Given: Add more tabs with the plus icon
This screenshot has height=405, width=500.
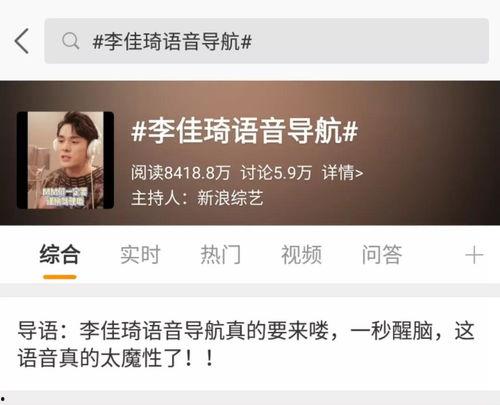Looking at the screenshot, I should pyautogui.click(x=474, y=256).
